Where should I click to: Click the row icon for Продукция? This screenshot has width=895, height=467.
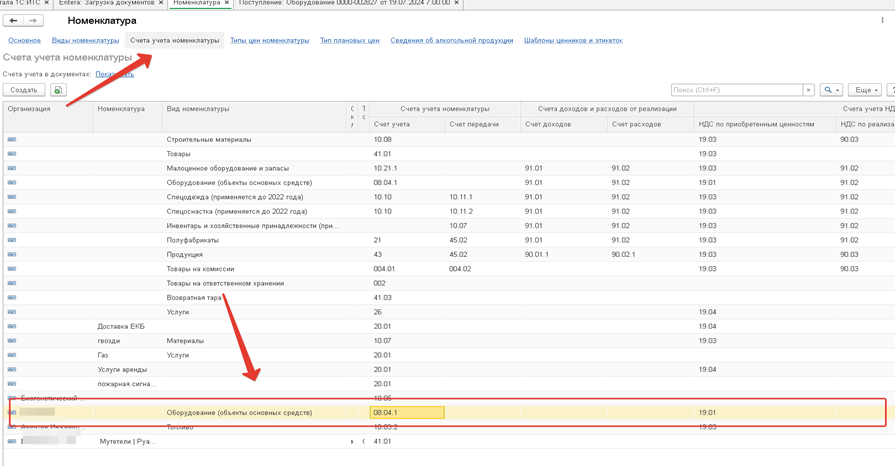[x=12, y=254]
